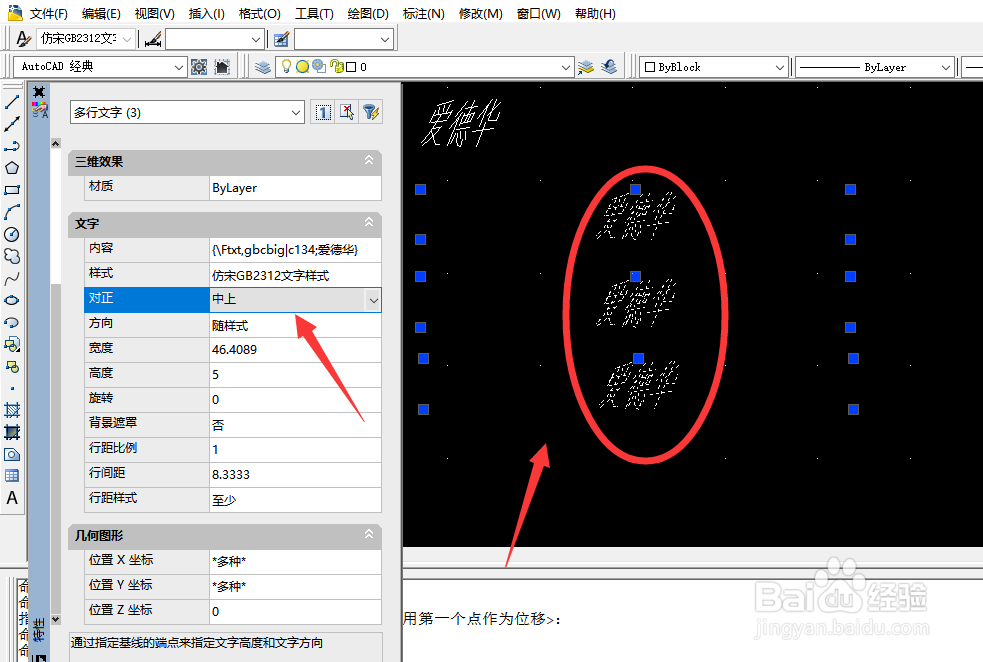
Task: Open the 标注(N) menu
Action: 423,13
